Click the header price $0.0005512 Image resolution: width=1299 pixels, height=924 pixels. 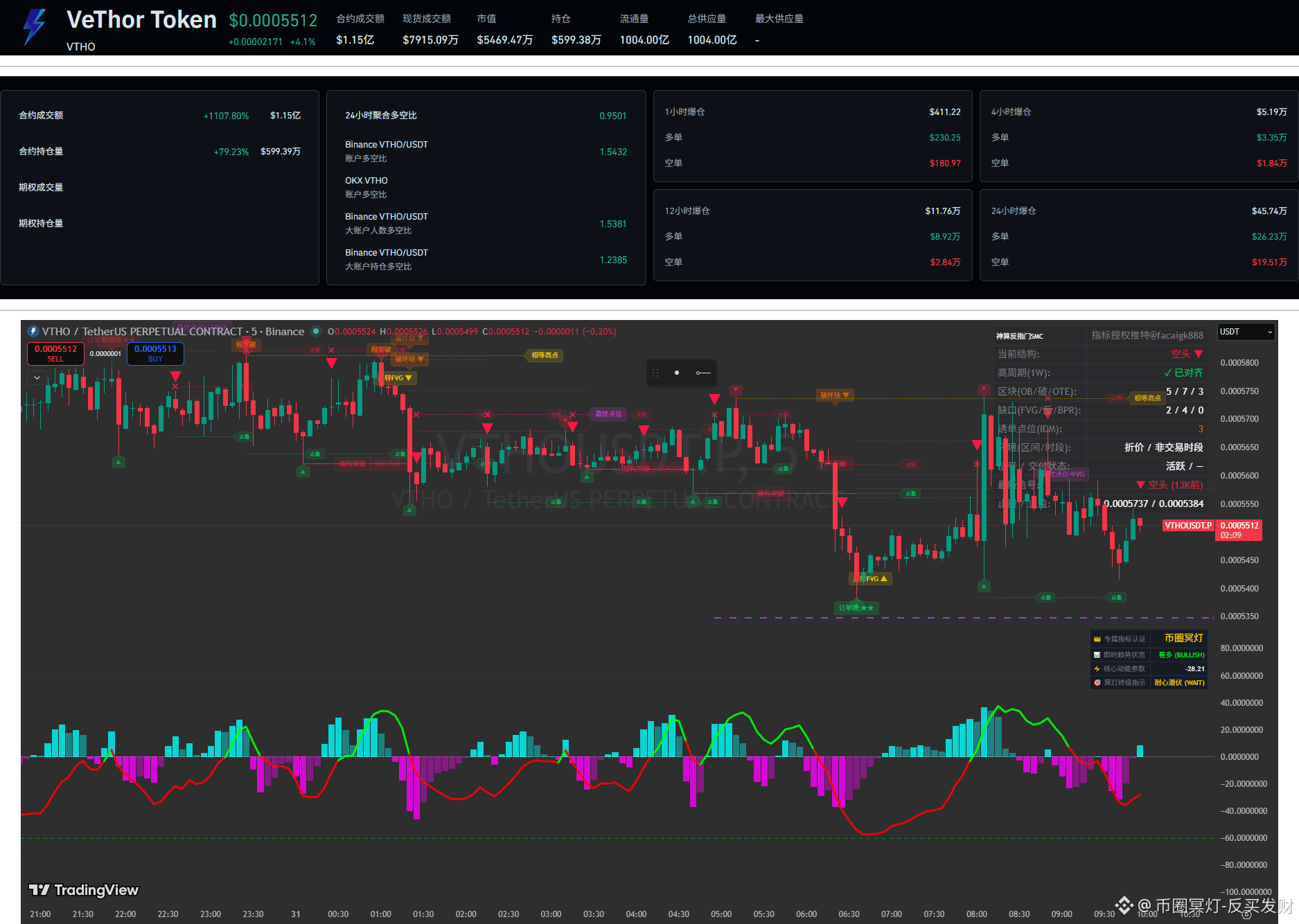click(273, 21)
